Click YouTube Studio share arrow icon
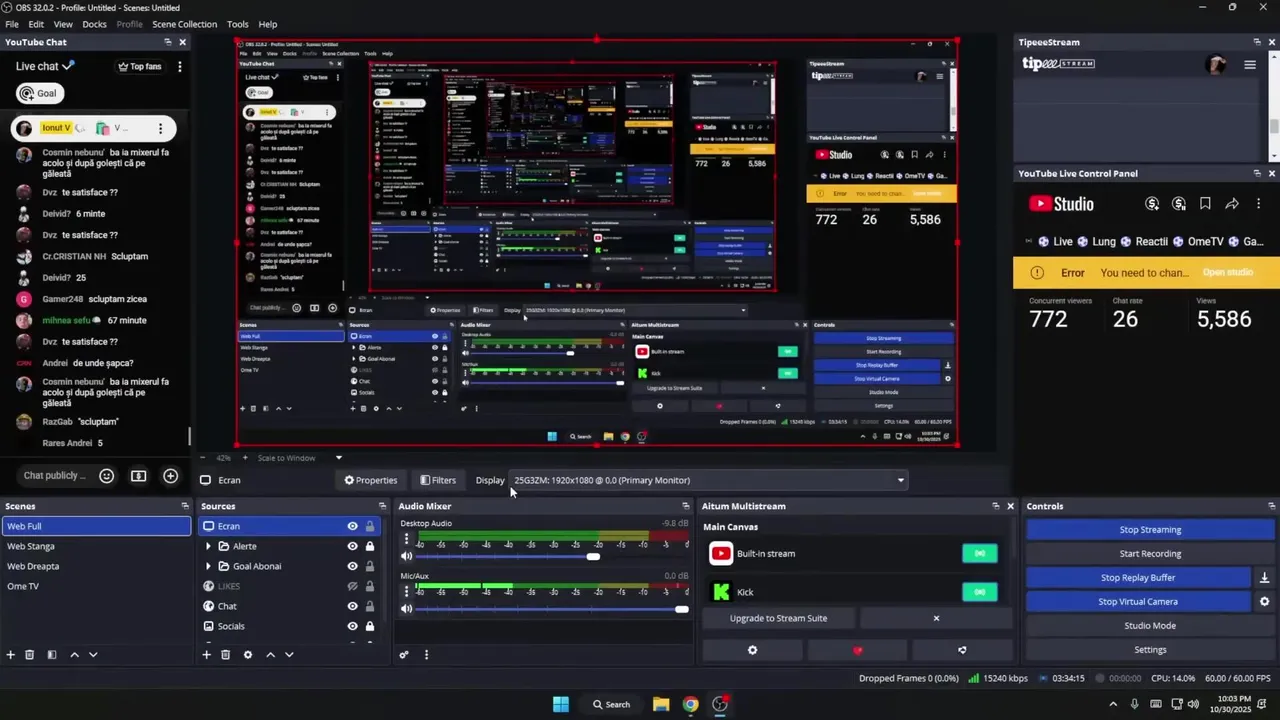The image size is (1280, 720). point(1232,204)
